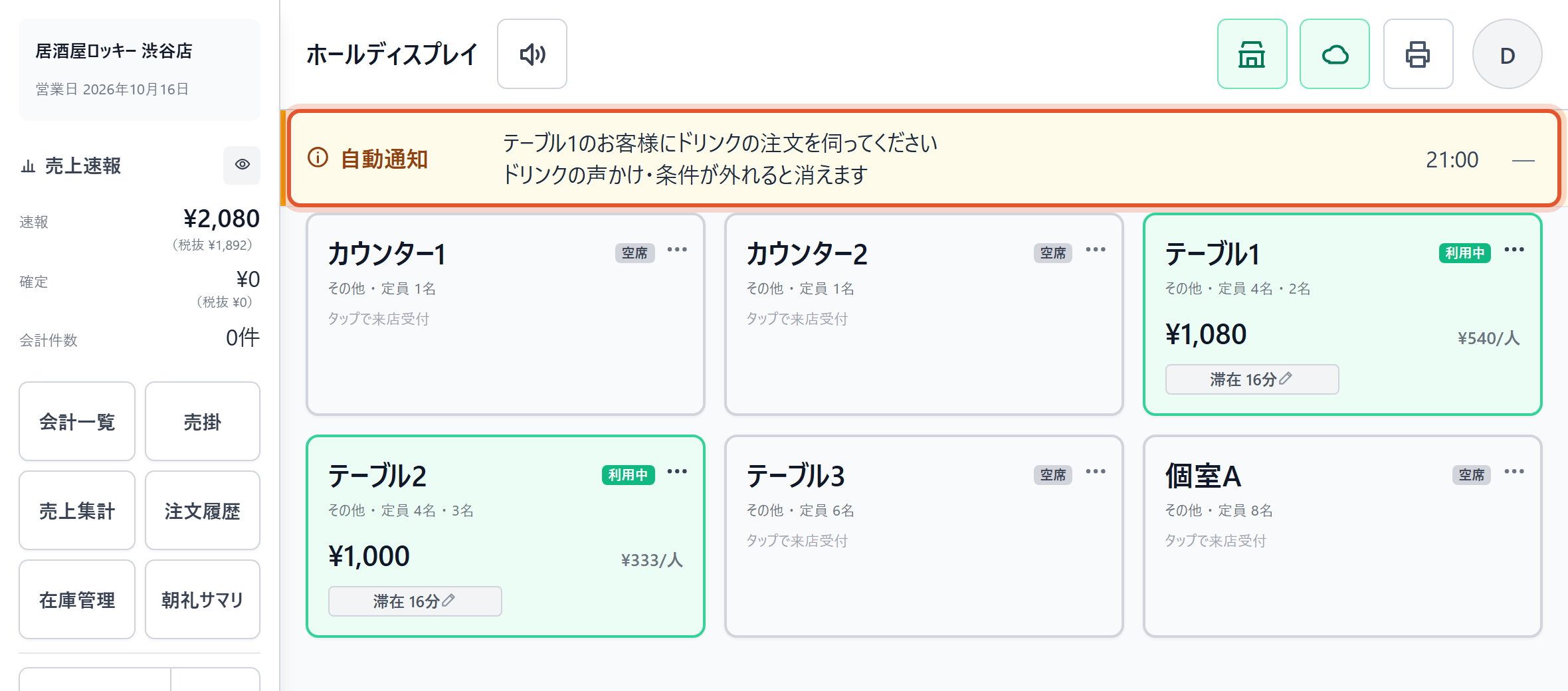Click the 空席 badge on 個室A
Screen dimensions: 1568x691
point(1471,475)
